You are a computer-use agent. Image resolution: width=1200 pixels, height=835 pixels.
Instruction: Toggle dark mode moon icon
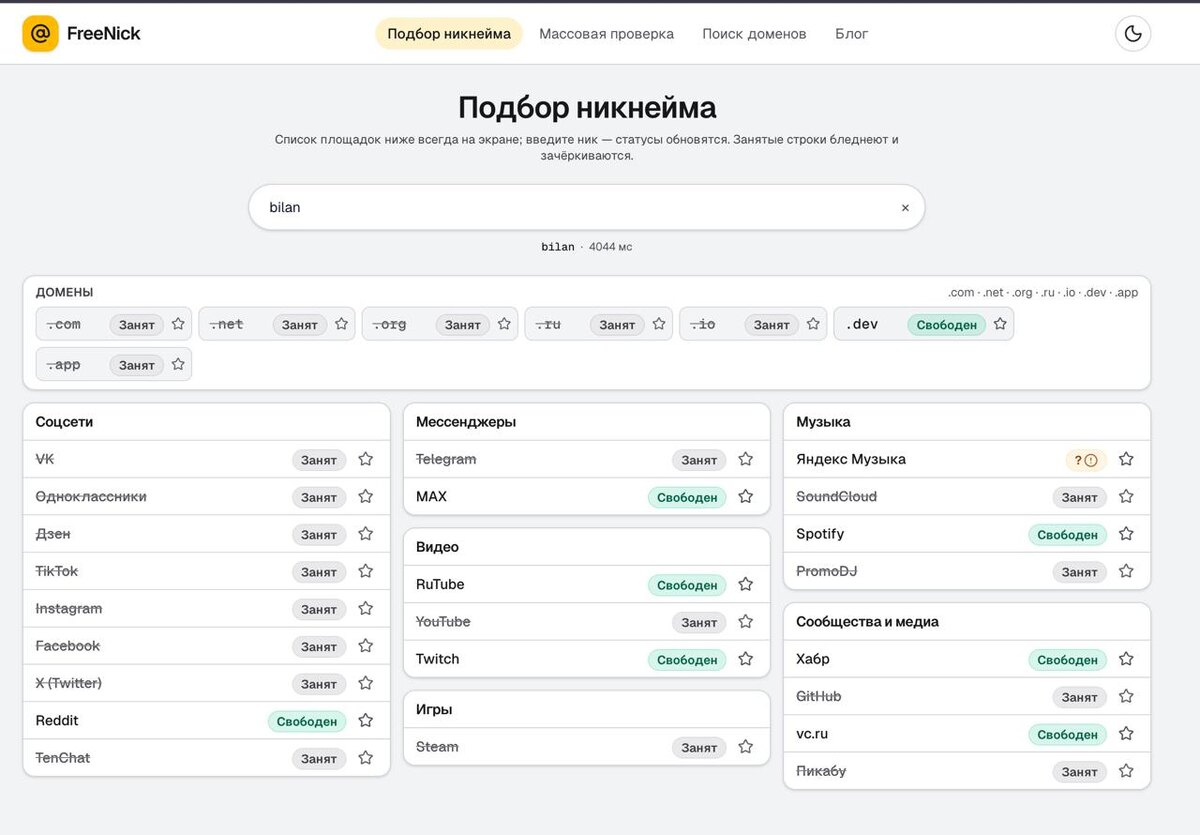click(x=1133, y=33)
